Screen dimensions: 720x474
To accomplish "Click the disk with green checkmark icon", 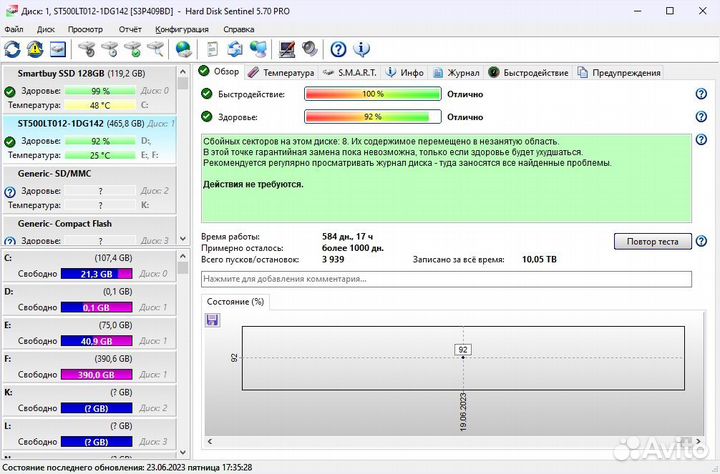I will tap(133, 49).
